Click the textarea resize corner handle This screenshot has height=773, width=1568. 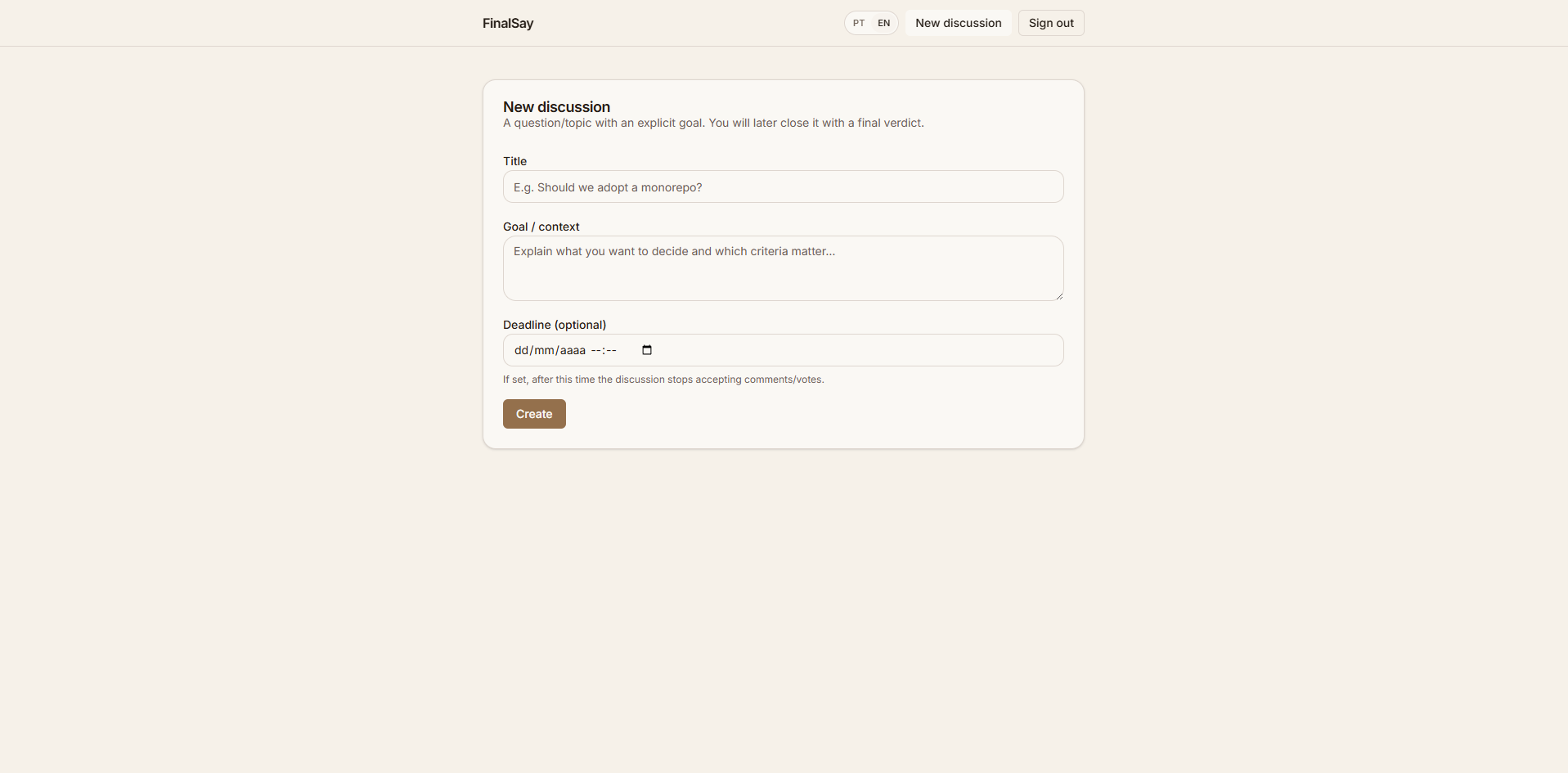coord(1060,295)
